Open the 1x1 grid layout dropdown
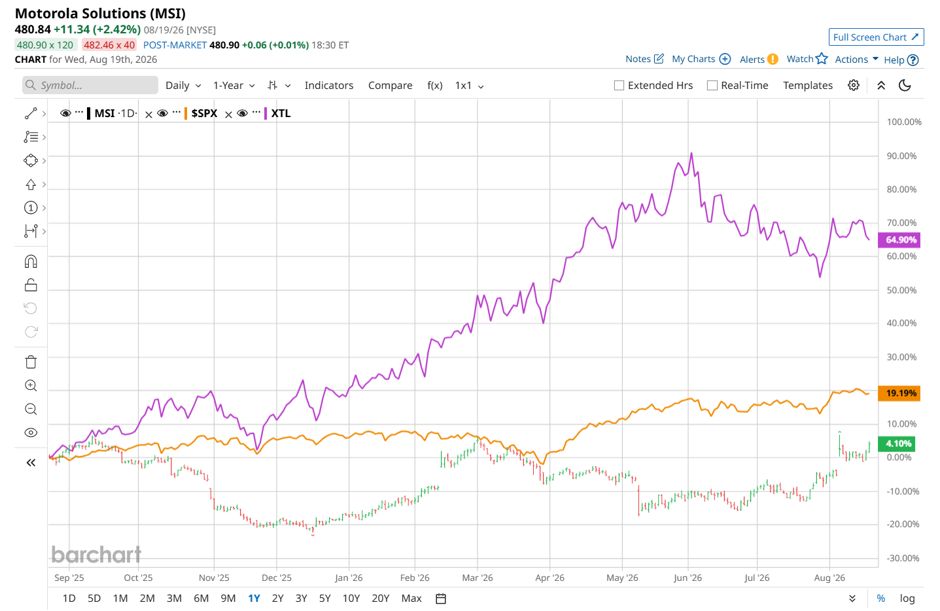This screenshot has height=611, width=940. click(x=469, y=85)
